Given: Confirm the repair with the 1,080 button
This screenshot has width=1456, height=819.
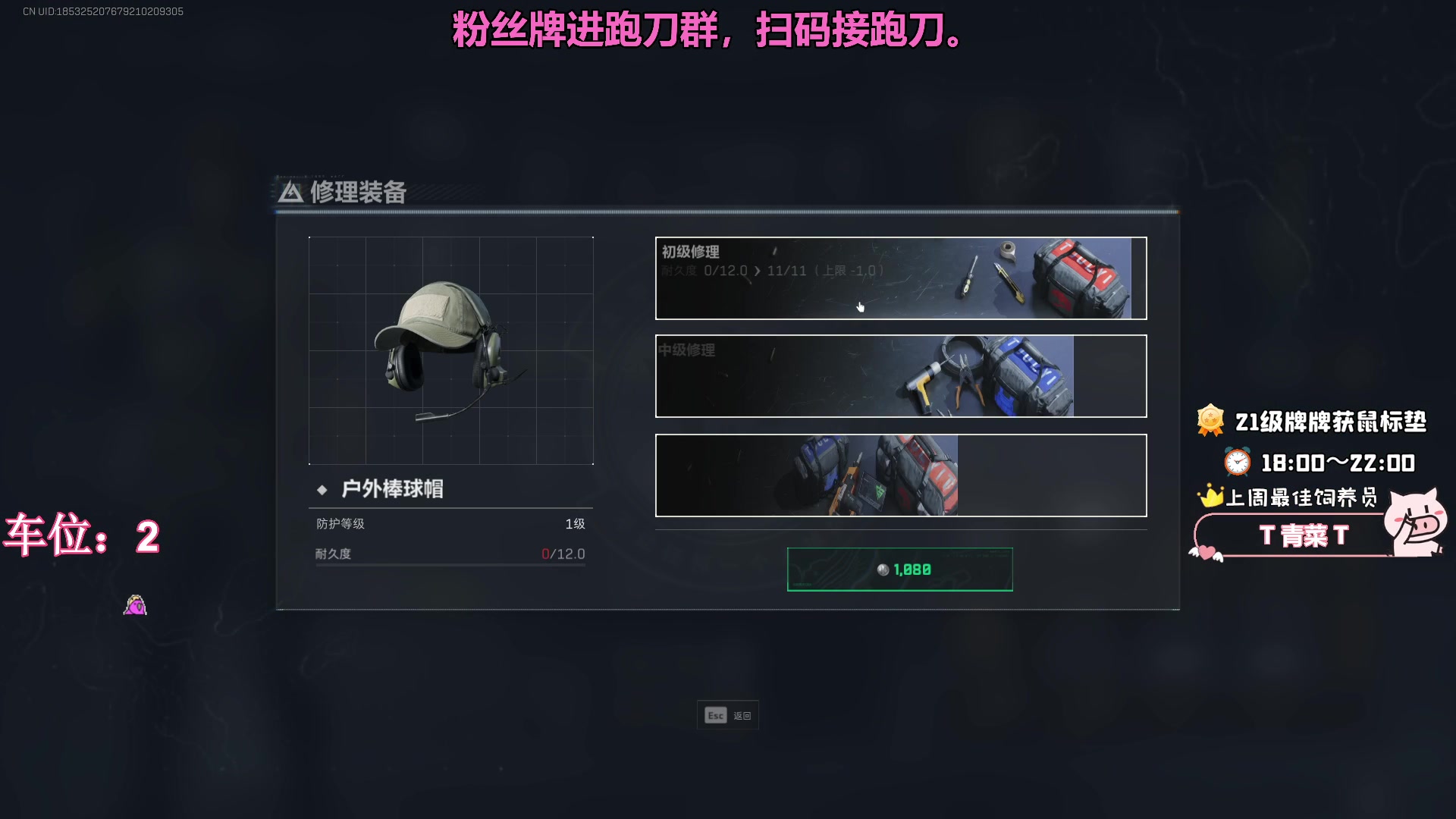Looking at the screenshot, I should [900, 570].
